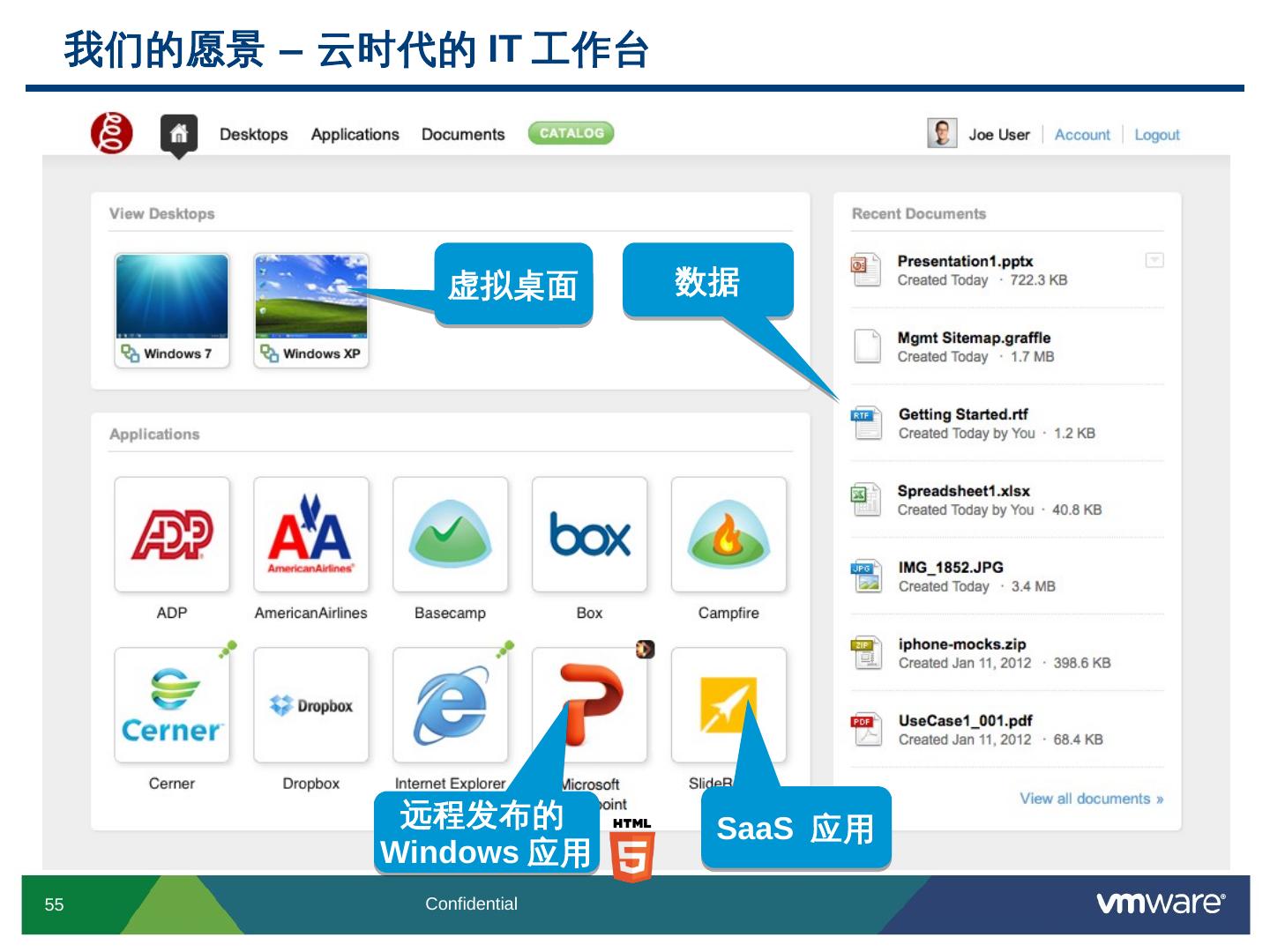The height and width of the screenshot is (952, 1270).
Task: Go to the Home icon in navigation
Action: (x=178, y=134)
